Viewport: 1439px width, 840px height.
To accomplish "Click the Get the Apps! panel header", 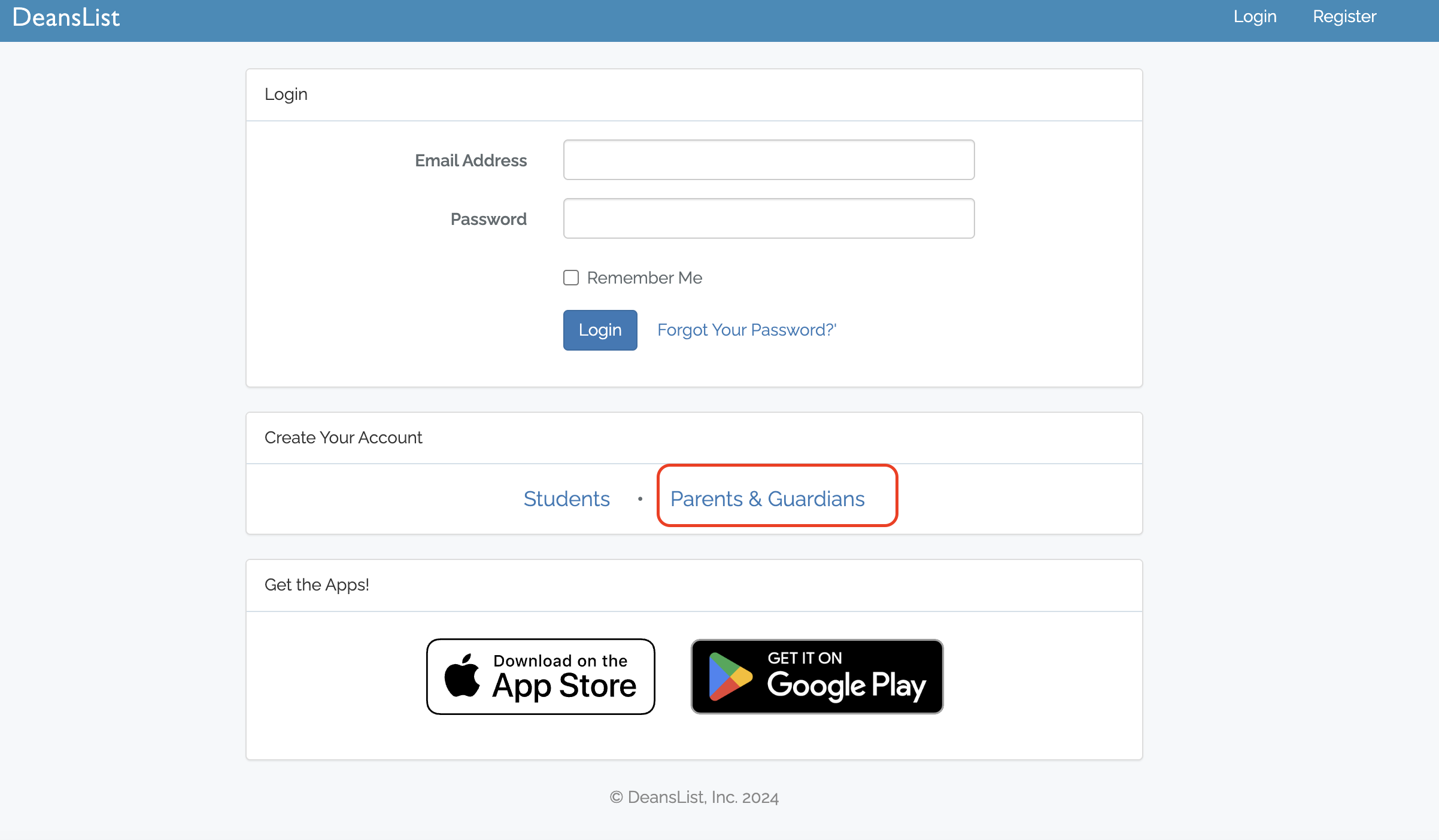I will pyautogui.click(x=317, y=585).
